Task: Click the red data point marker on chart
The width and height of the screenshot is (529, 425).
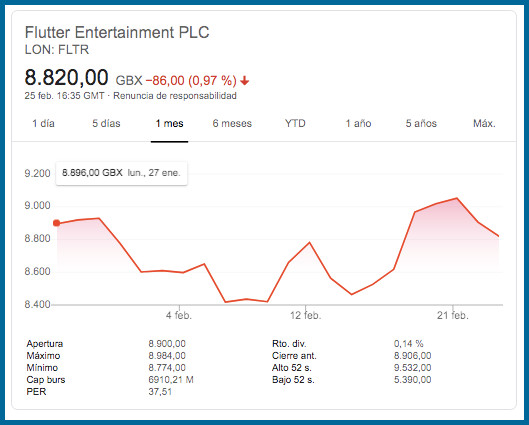Action: (x=57, y=223)
